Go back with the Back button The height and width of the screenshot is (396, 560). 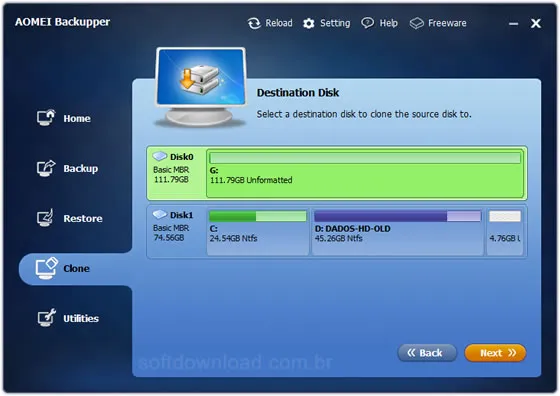click(x=427, y=353)
